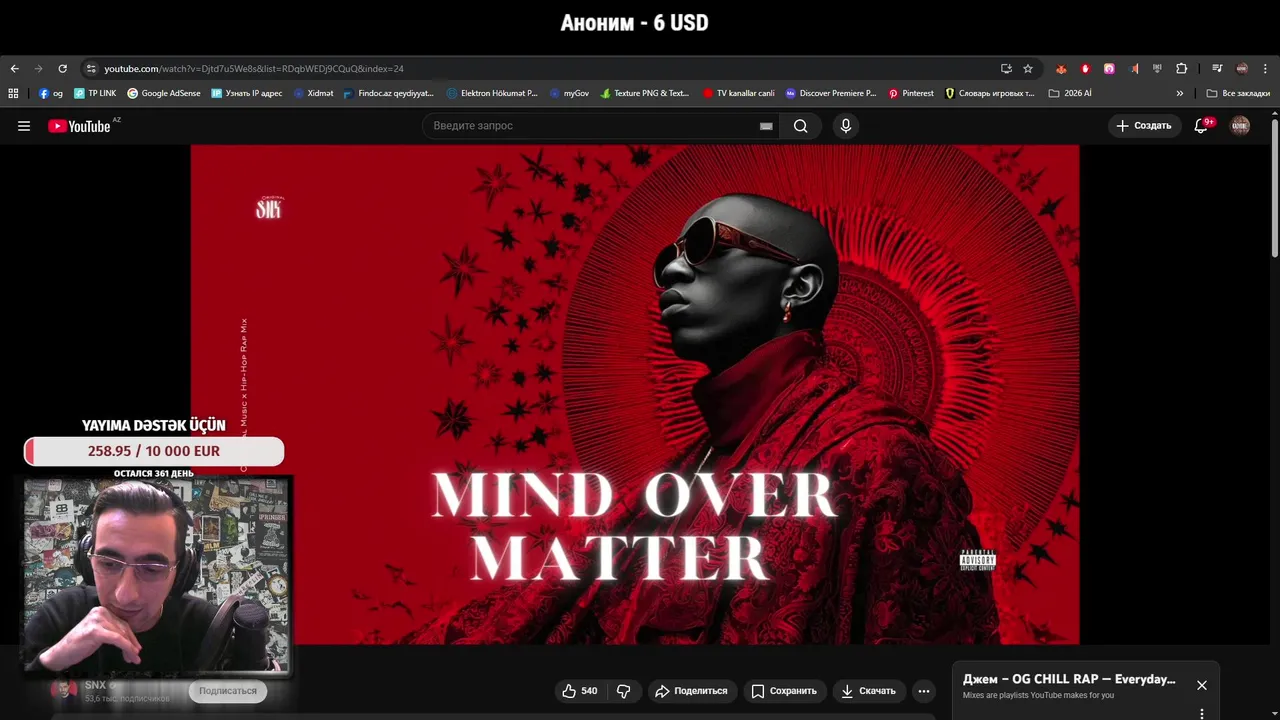Open the 'Словарь игровых' bookmark
This screenshot has width=1280, height=720.
[990, 93]
